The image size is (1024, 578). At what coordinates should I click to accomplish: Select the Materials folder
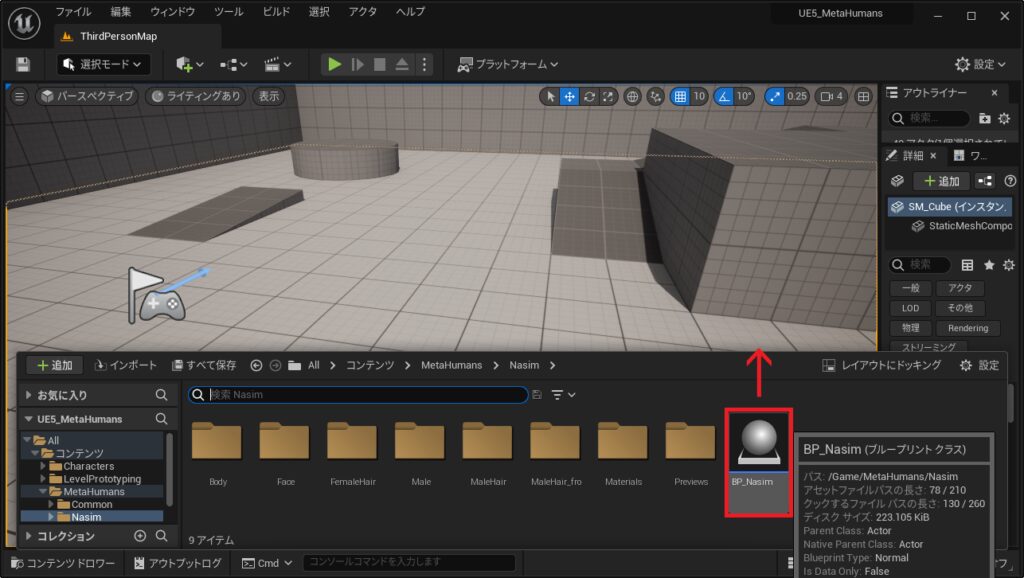pyautogui.click(x=623, y=454)
